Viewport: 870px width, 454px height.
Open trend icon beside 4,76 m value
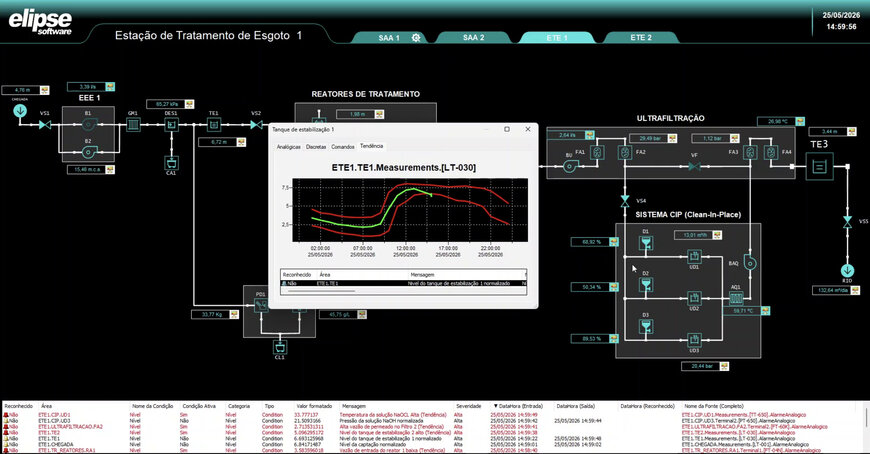pyautogui.click(x=44, y=90)
